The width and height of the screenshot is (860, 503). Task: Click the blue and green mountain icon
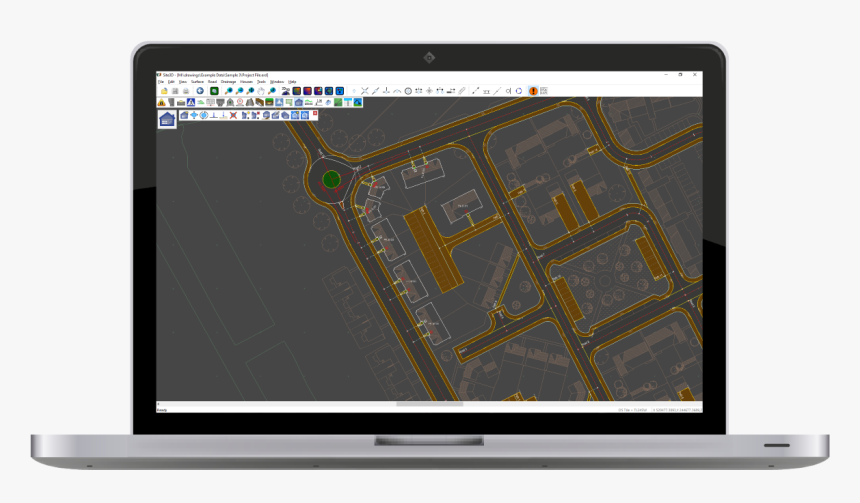(358, 102)
